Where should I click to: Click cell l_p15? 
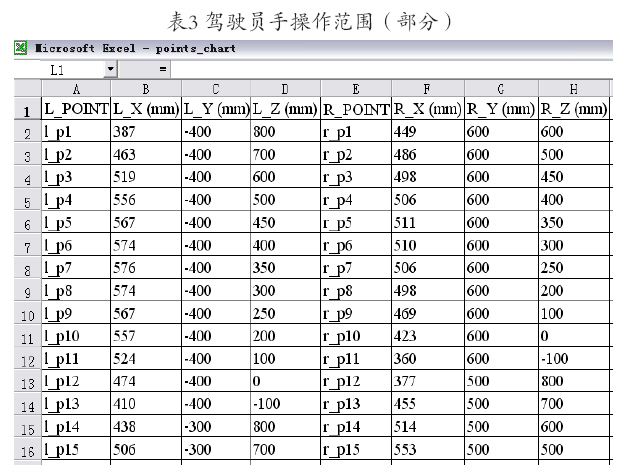click(76, 449)
